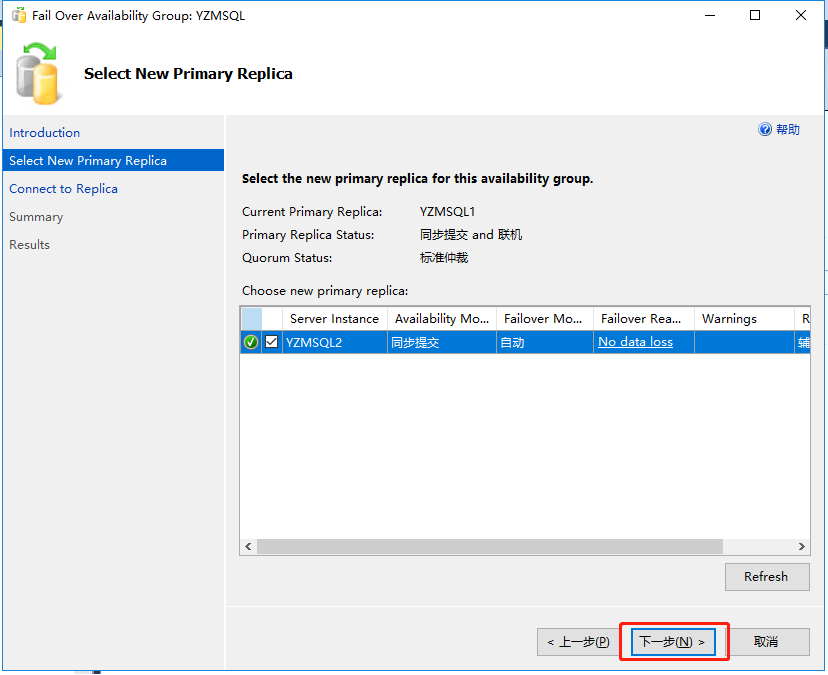The image size is (828, 675).
Task: Select the Select New Primary Replica step
Action: [88, 161]
